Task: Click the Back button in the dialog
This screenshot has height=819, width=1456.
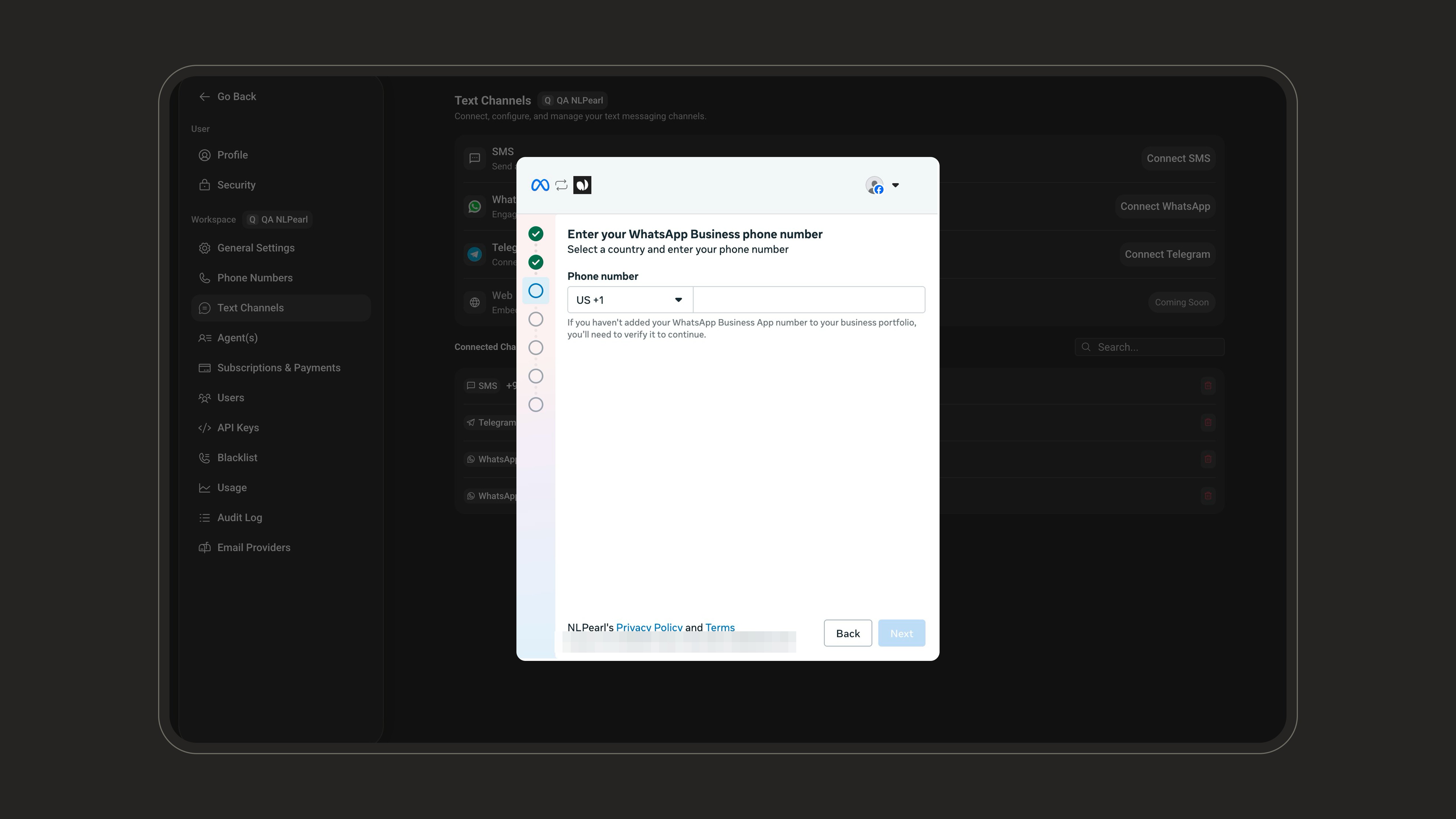Action: pos(848,633)
